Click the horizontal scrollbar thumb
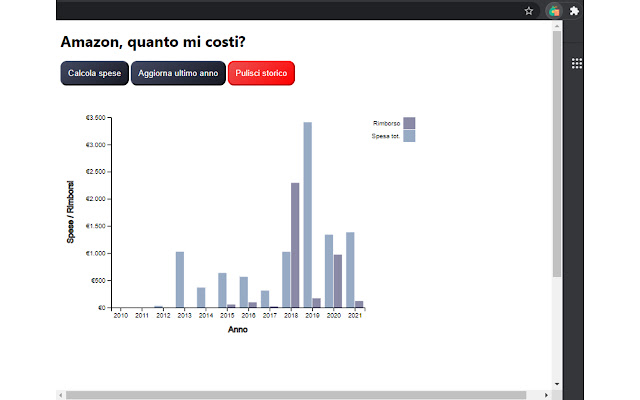The height and width of the screenshot is (400, 640). click(300, 395)
